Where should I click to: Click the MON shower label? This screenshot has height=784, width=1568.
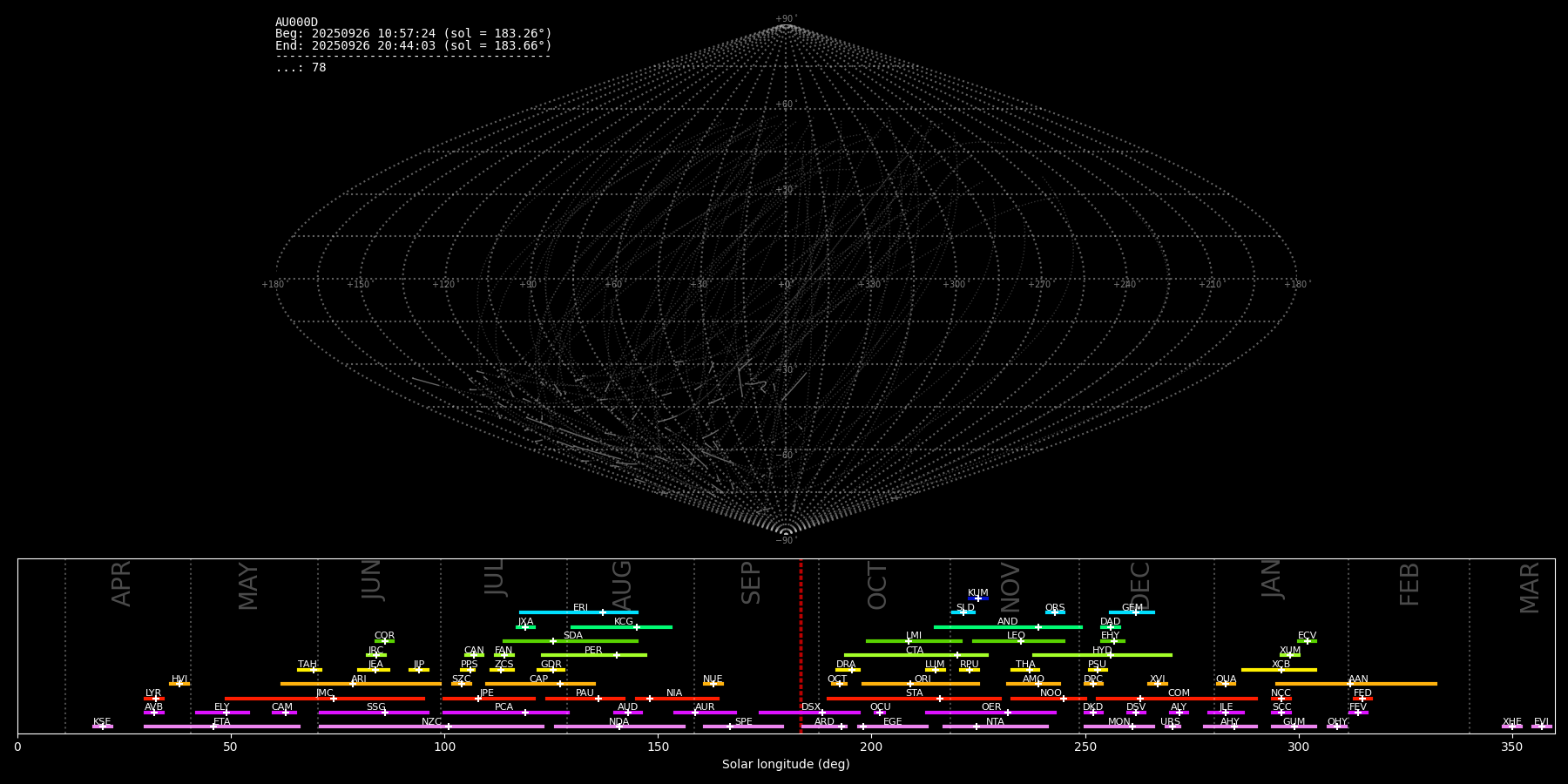pos(1119,722)
